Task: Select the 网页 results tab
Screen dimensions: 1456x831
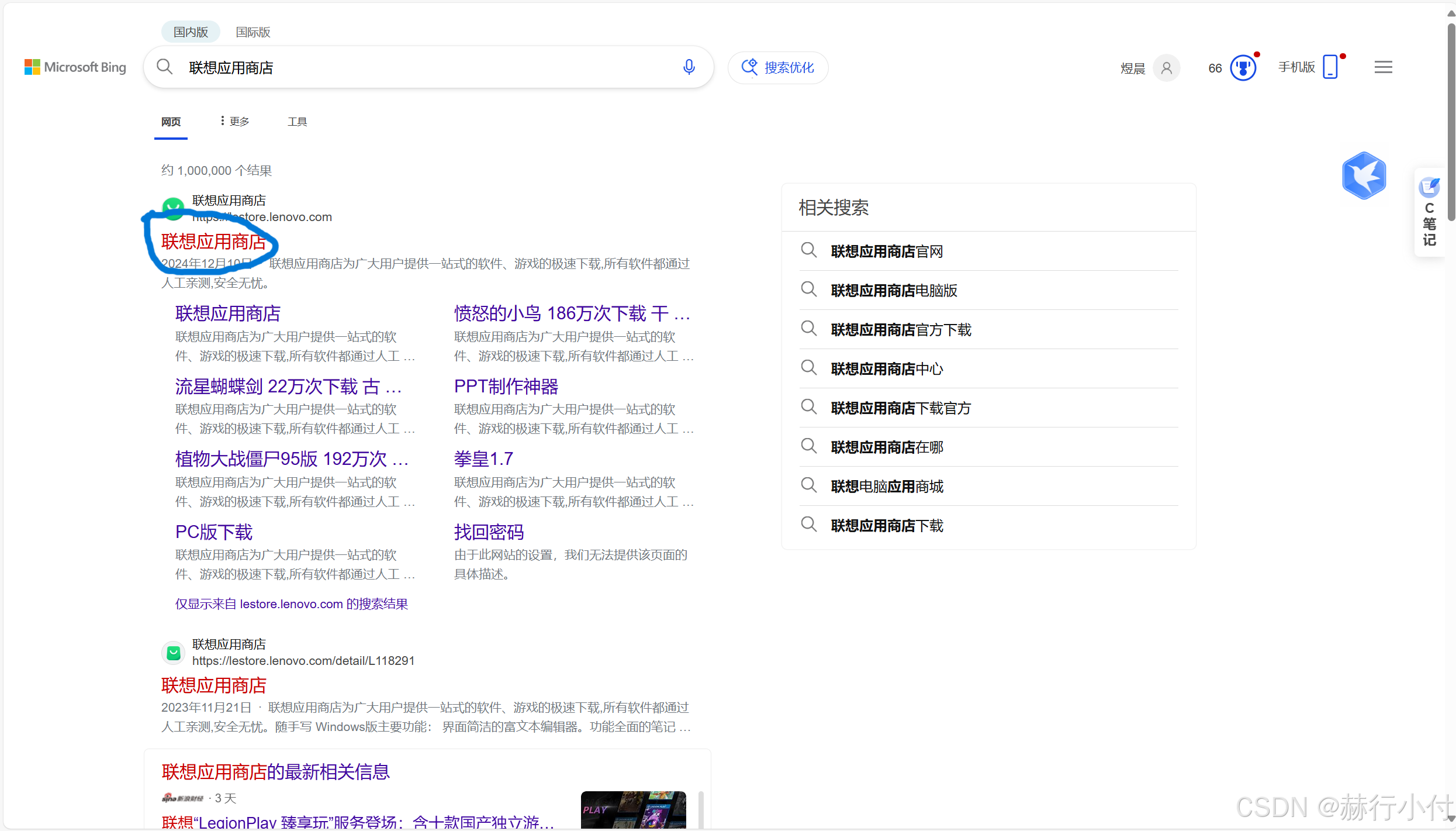Action: point(171,121)
